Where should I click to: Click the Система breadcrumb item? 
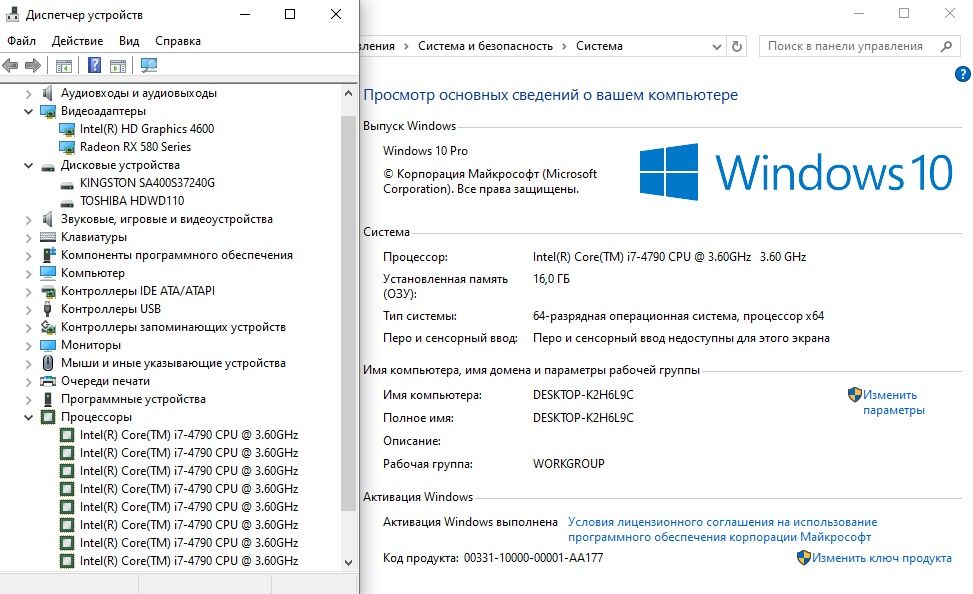599,46
